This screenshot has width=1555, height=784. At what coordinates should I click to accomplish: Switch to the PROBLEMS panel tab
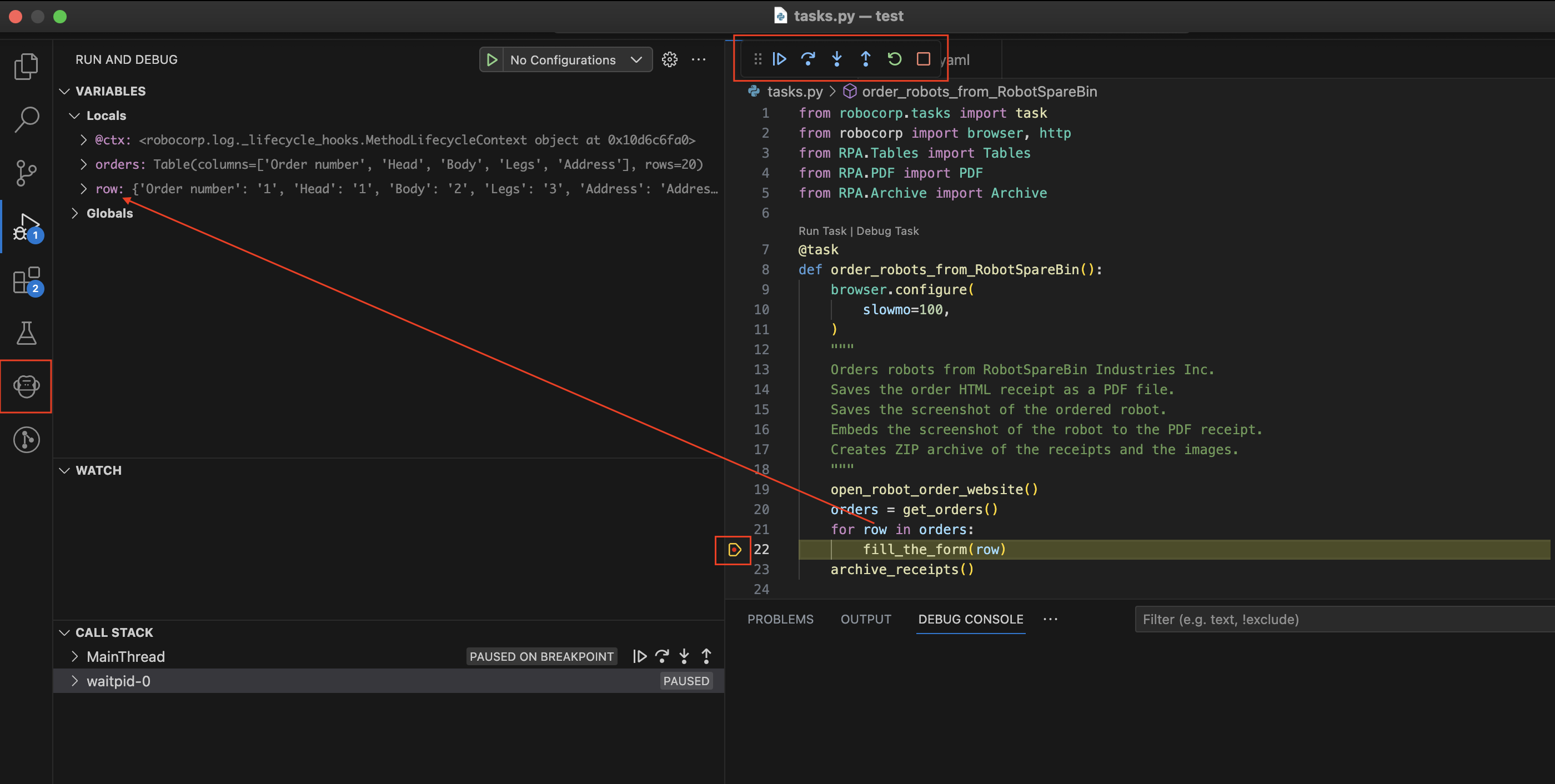(x=780, y=619)
